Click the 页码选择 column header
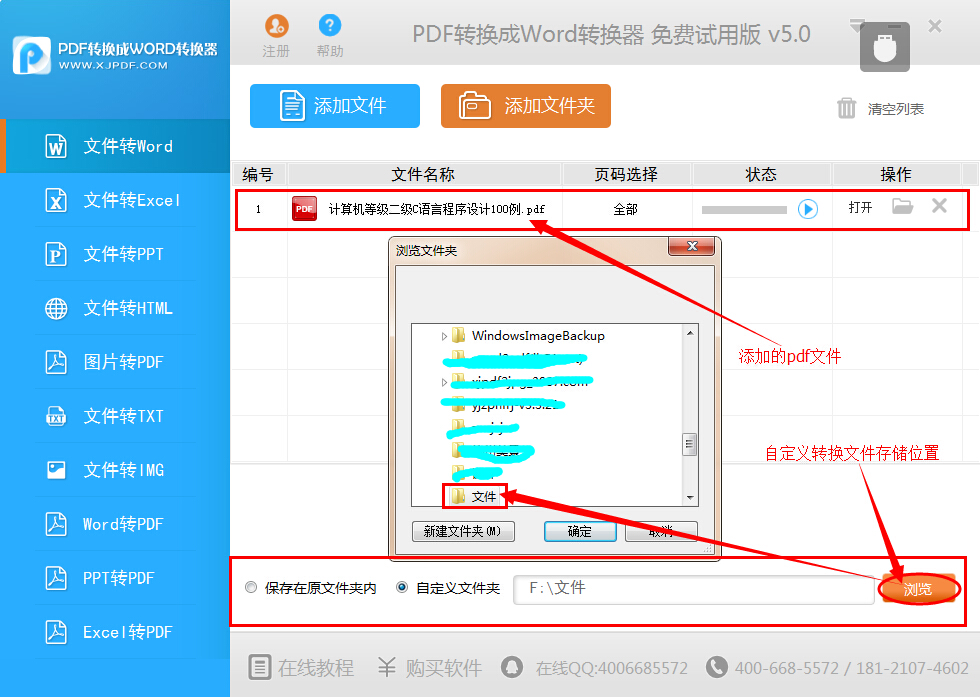This screenshot has height=697, width=980. [x=626, y=174]
